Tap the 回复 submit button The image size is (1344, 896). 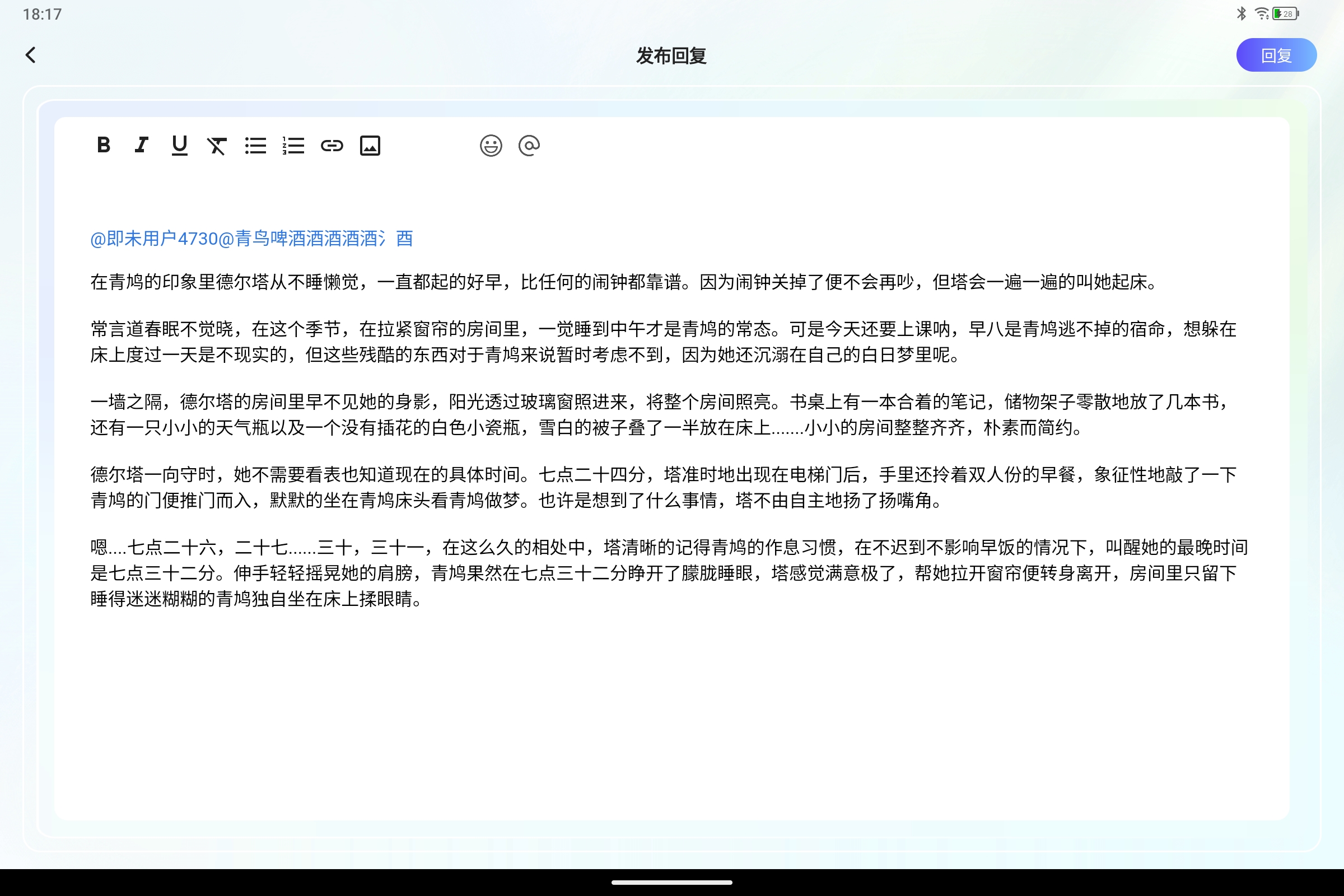coord(1276,55)
